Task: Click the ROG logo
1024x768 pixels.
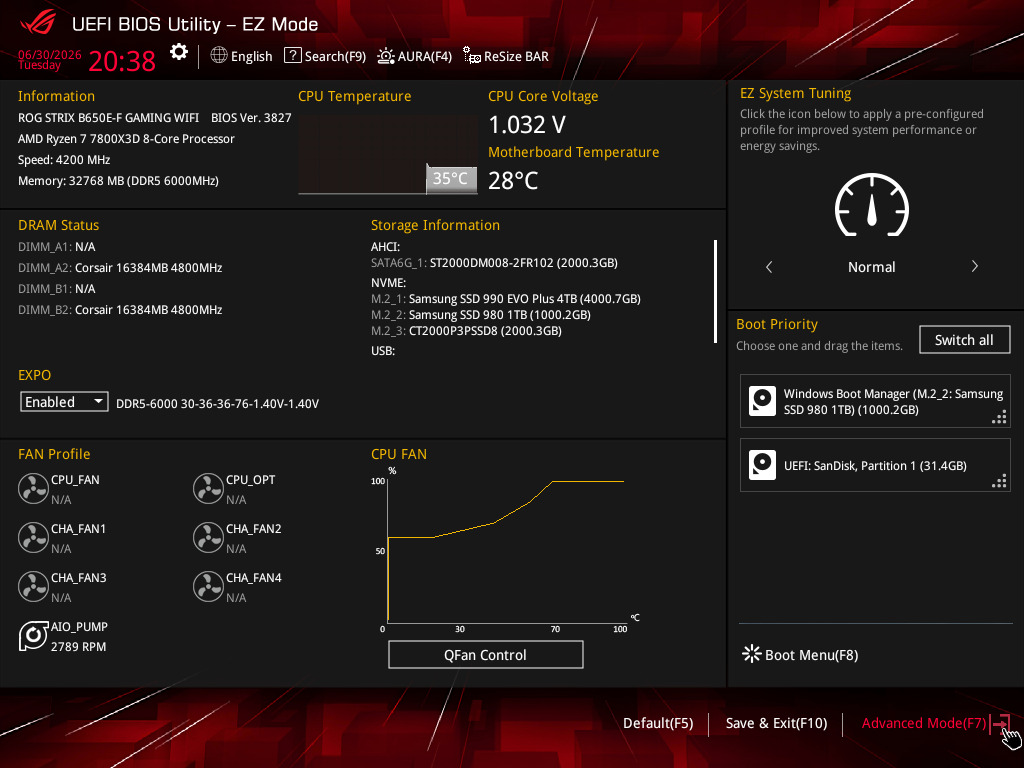Action: point(38,24)
